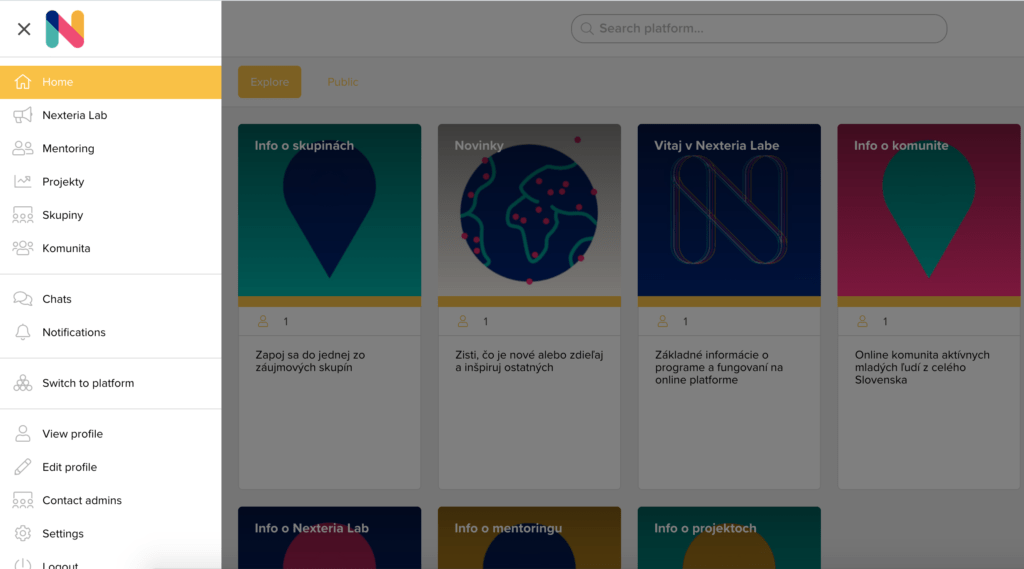The height and width of the screenshot is (569, 1024).
Task: Click the megaphone icon beside Nexteria Lab
Action: click(x=22, y=115)
